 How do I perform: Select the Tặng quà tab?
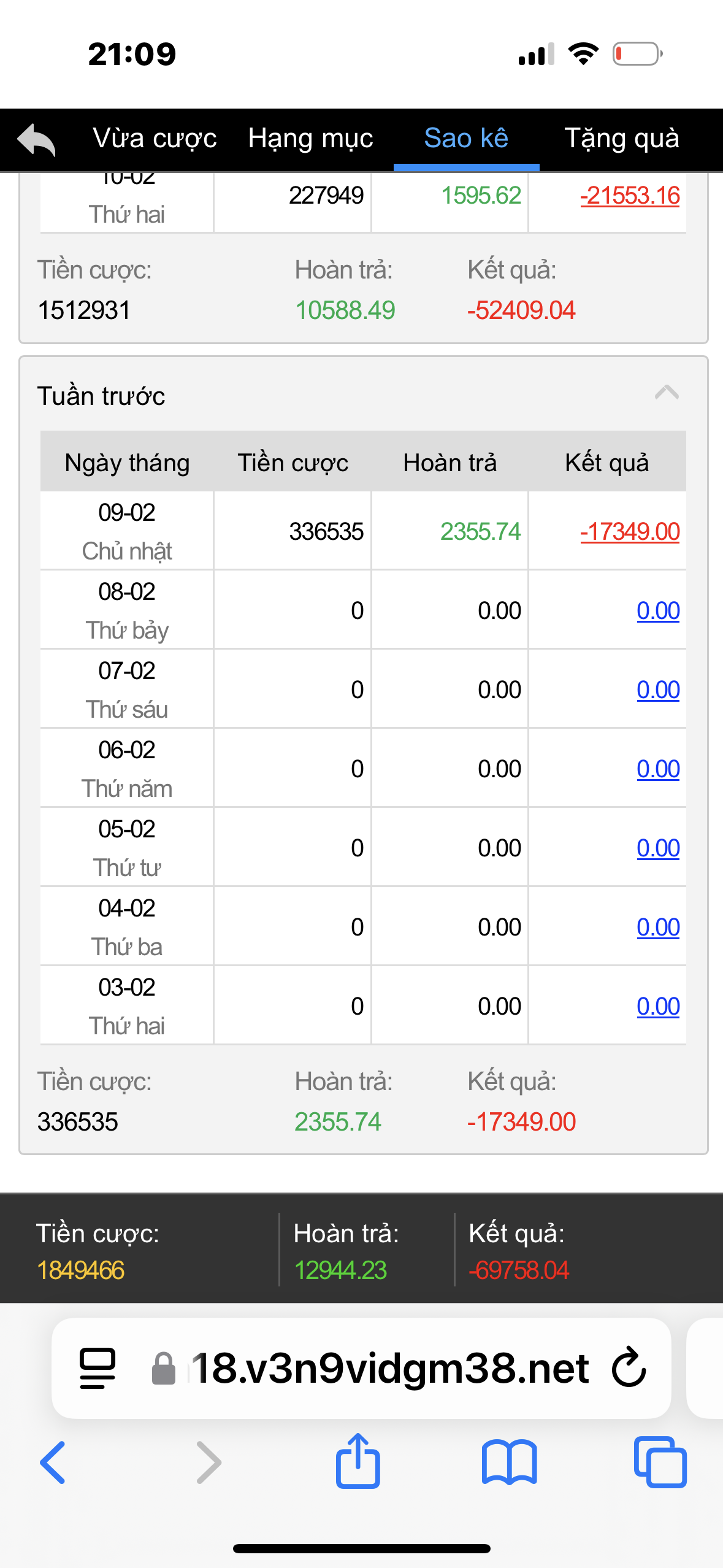621,139
